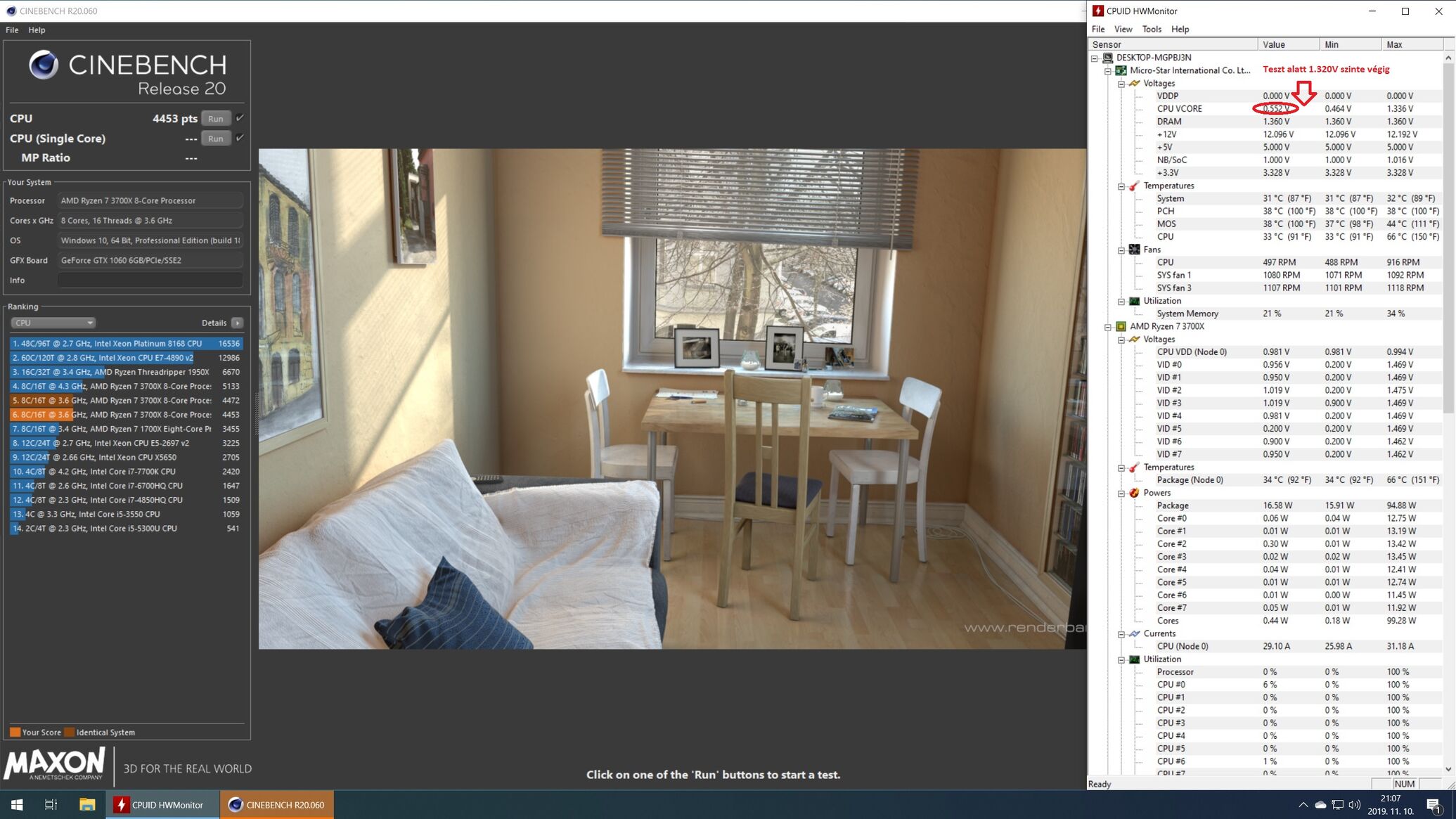Screen dimensions: 1456x819
Task: Select the DRAM voltage row
Action: (x=1265, y=122)
